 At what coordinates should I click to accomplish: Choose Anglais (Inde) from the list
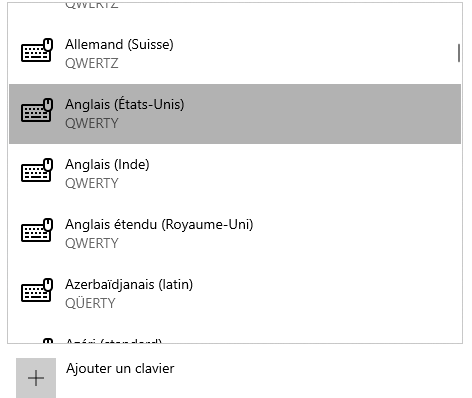[235, 174]
